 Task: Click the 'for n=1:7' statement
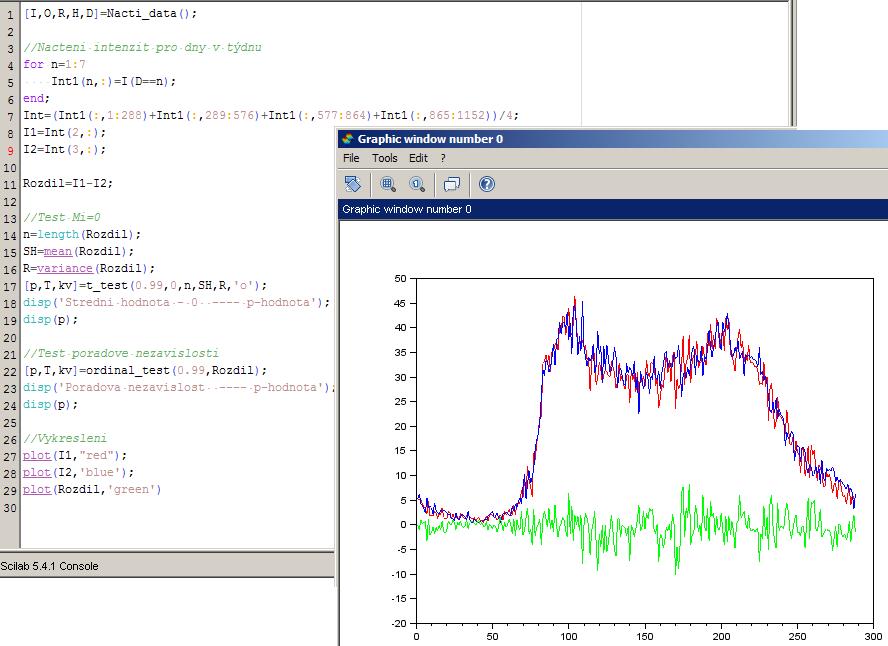(x=54, y=64)
